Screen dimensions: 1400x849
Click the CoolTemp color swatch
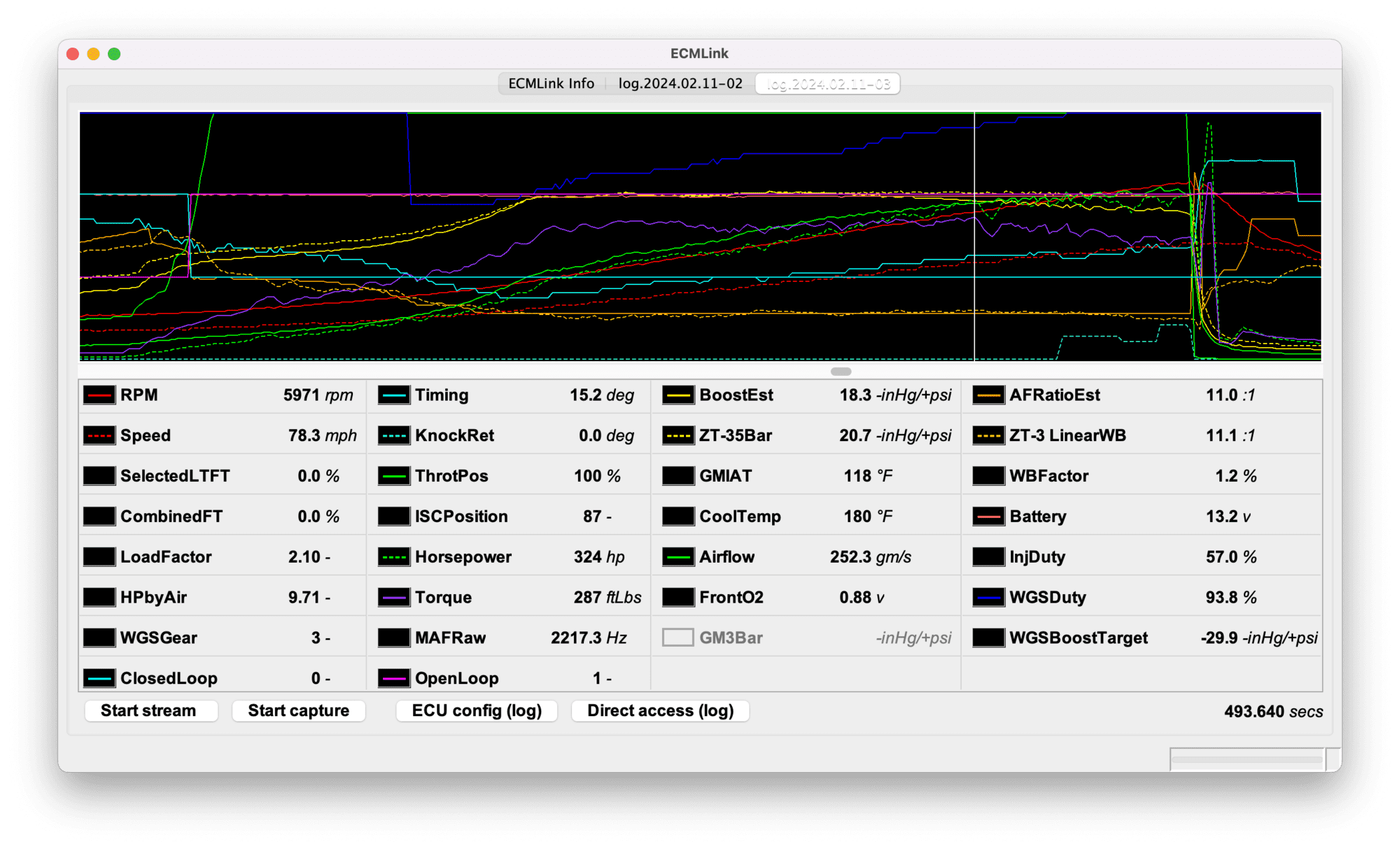(x=678, y=517)
